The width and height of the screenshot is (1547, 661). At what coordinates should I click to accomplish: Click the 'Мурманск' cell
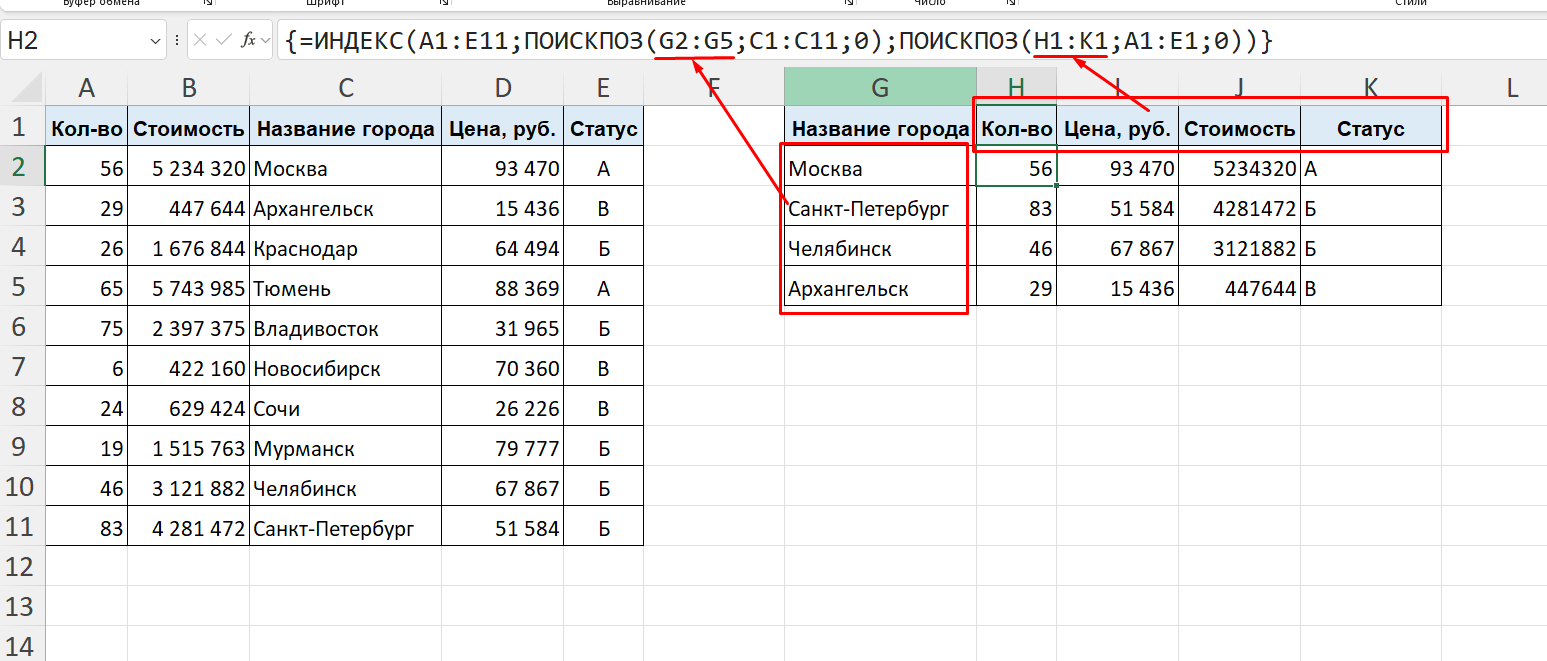coord(346,448)
